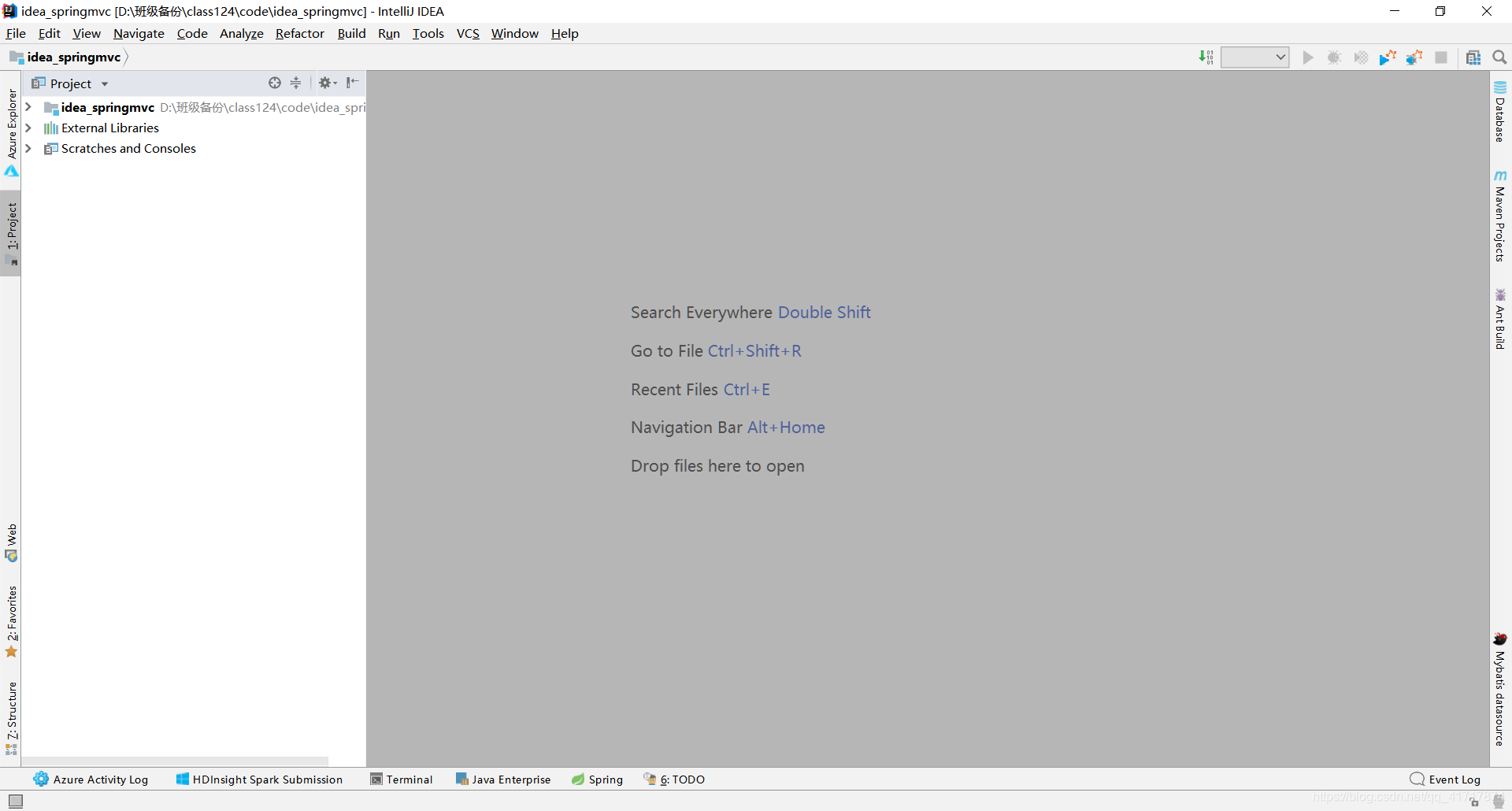Viewport: 1512px width, 811px height.
Task: Open the Database tool window
Action: pyautogui.click(x=1500, y=112)
